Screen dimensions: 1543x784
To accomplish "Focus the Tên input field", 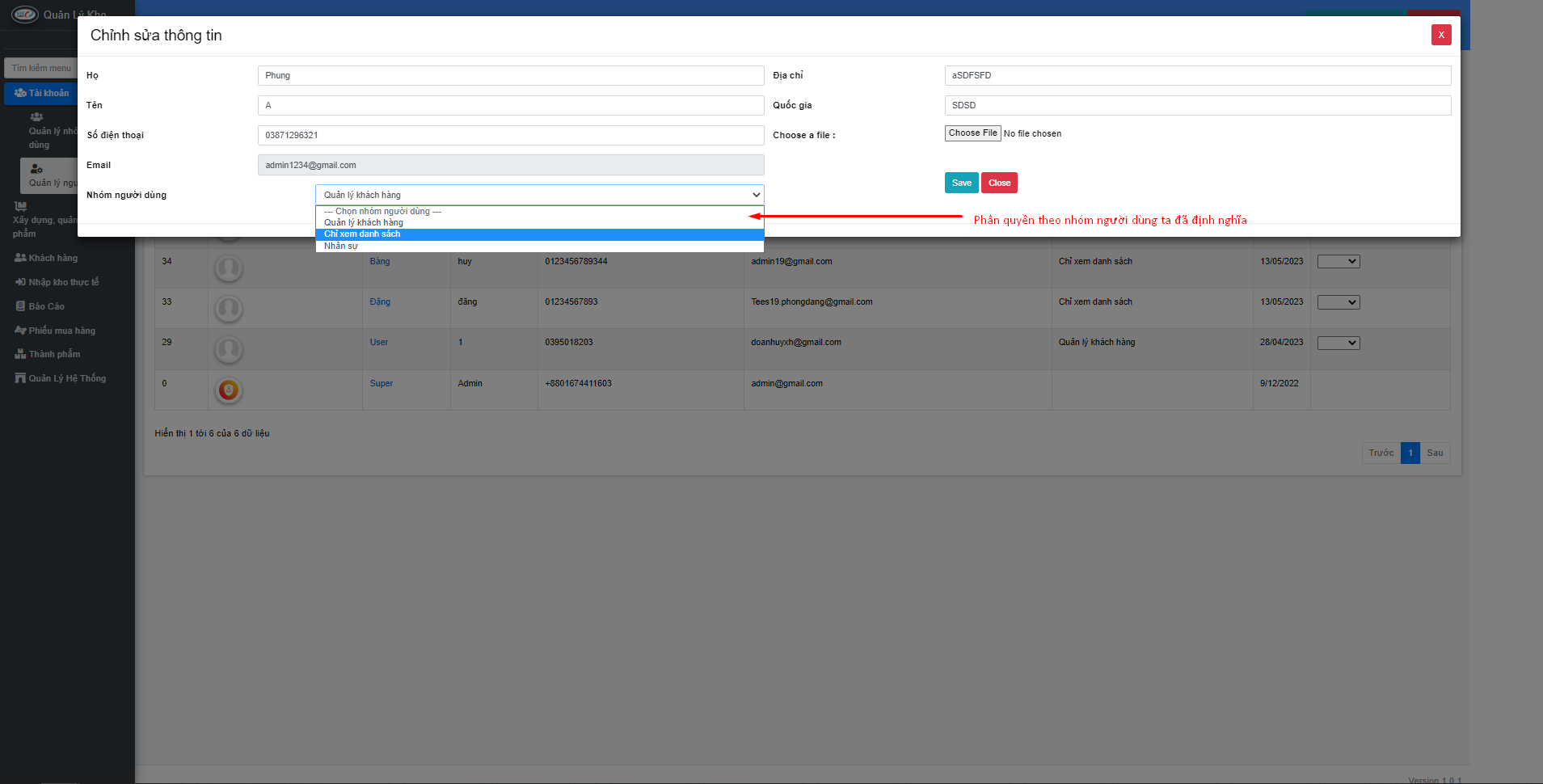I will [x=511, y=105].
